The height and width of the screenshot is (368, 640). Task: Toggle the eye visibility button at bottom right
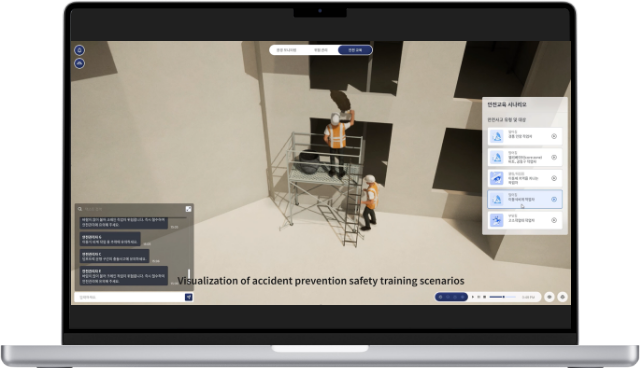(x=549, y=297)
